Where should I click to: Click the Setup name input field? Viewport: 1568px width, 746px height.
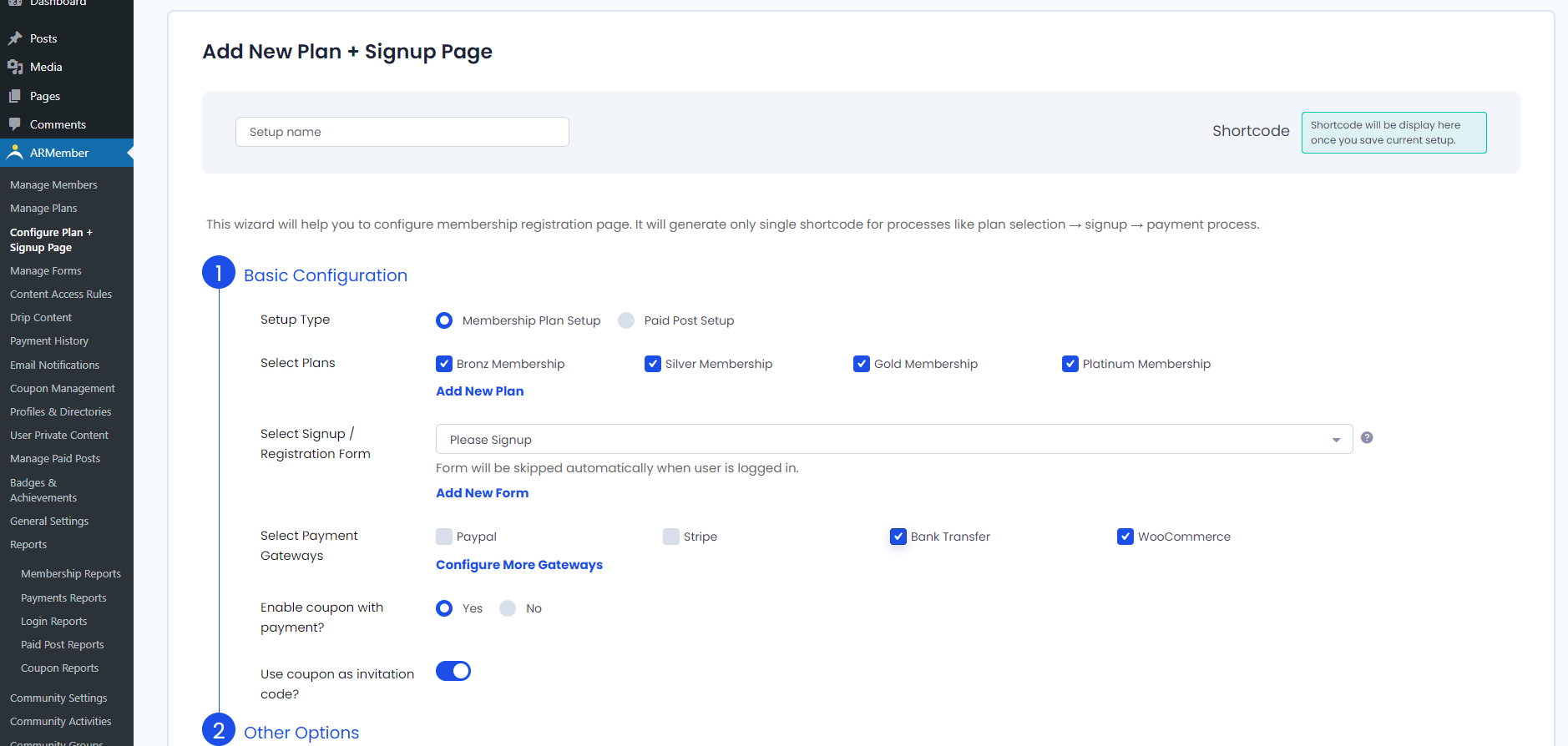pyautogui.click(x=402, y=132)
